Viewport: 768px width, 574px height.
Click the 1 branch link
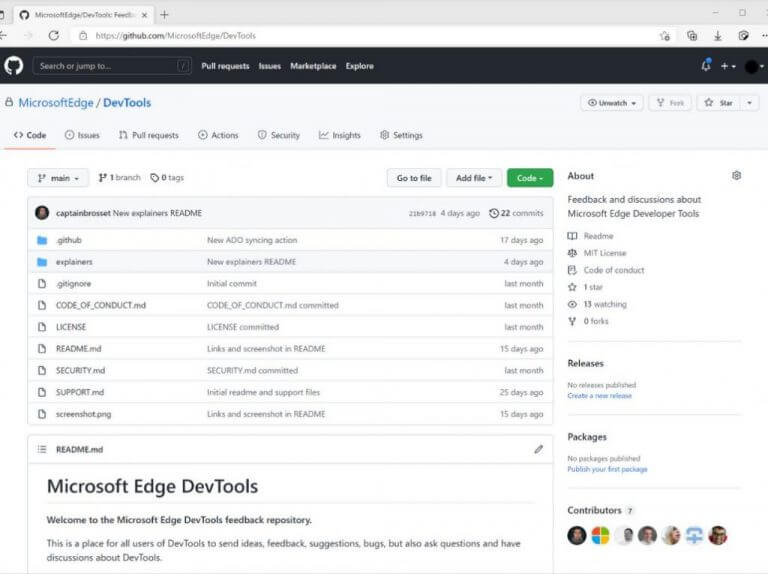pyautogui.click(x=120, y=177)
